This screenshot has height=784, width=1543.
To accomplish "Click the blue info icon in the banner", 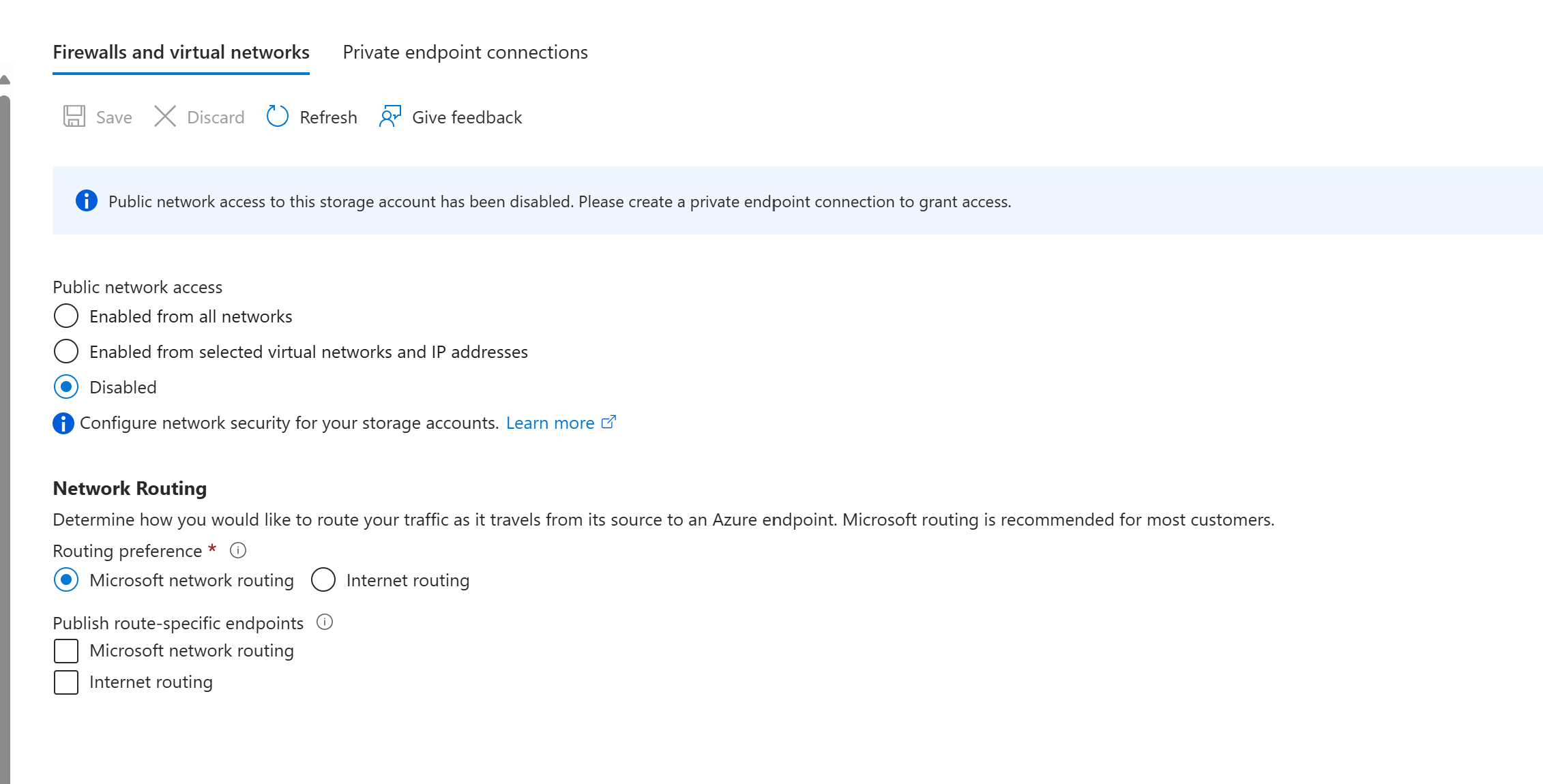I will (86, 200).
